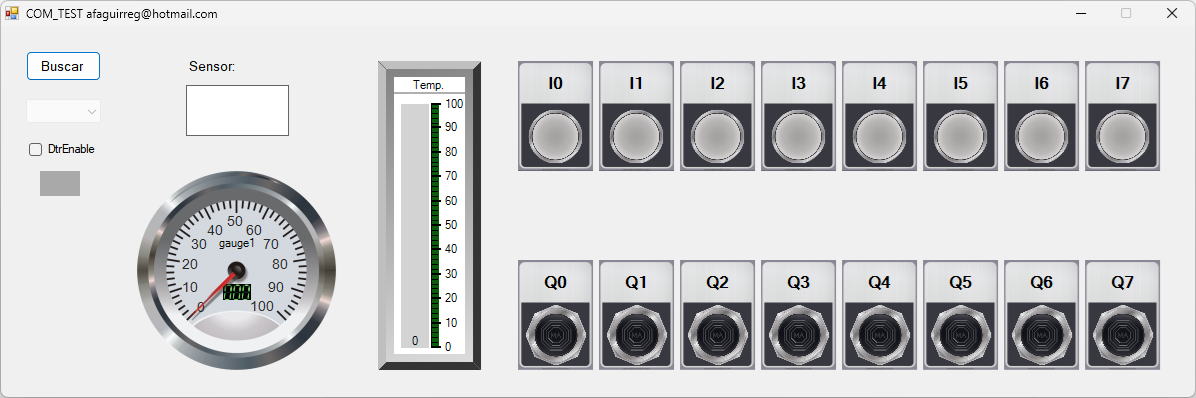
Task: Enable the DtrEnable checkbox
Action: coord(35,149)
